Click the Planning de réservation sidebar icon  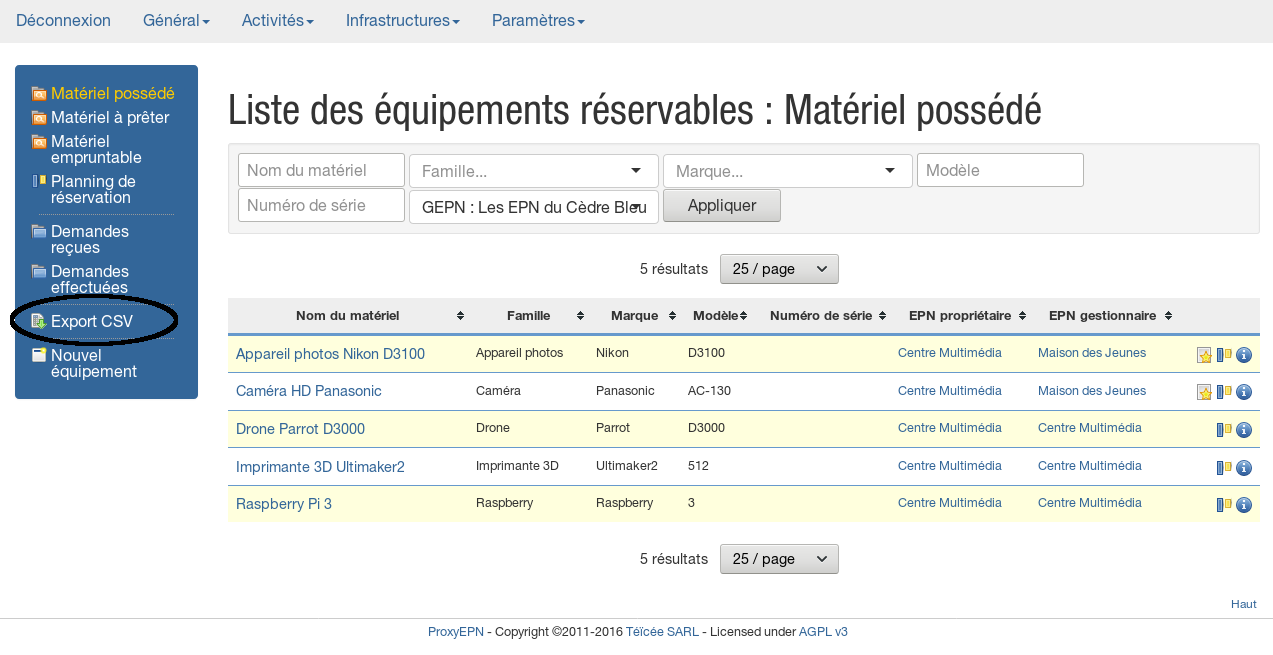(39, 182)
